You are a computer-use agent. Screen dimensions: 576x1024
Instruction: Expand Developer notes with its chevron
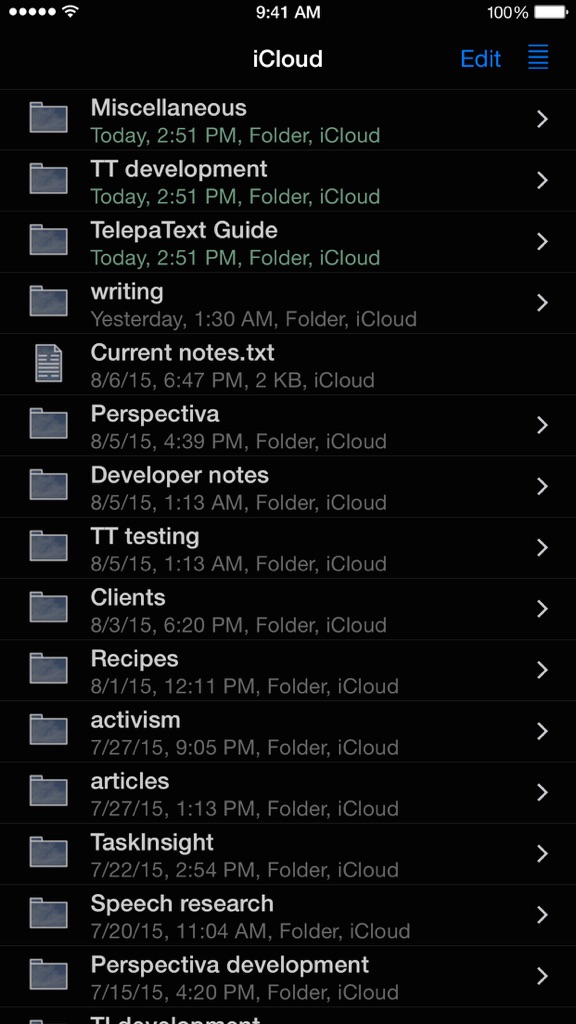[x=542, y=486]
